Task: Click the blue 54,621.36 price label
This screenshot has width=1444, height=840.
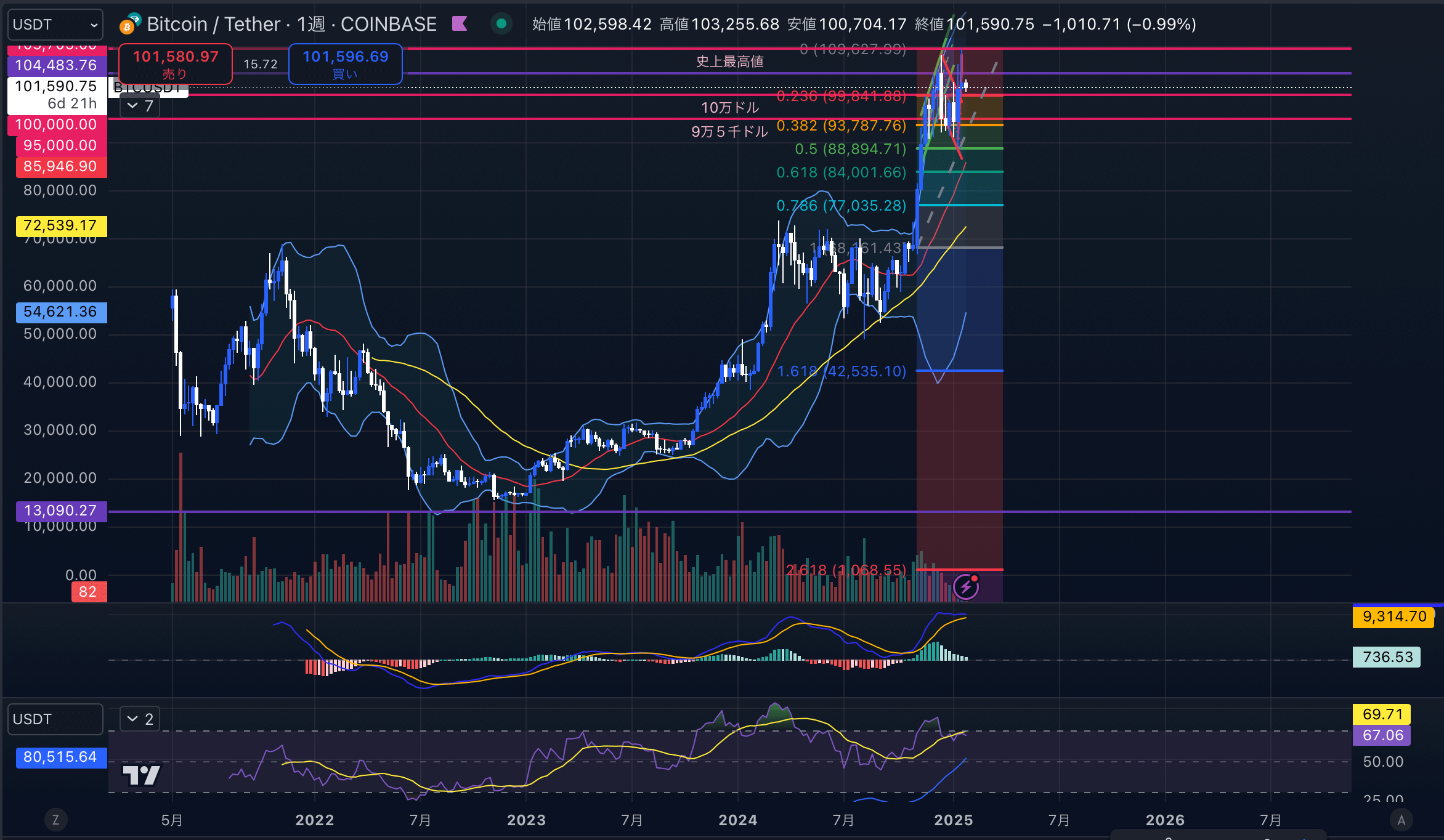Action: [61, 312]
